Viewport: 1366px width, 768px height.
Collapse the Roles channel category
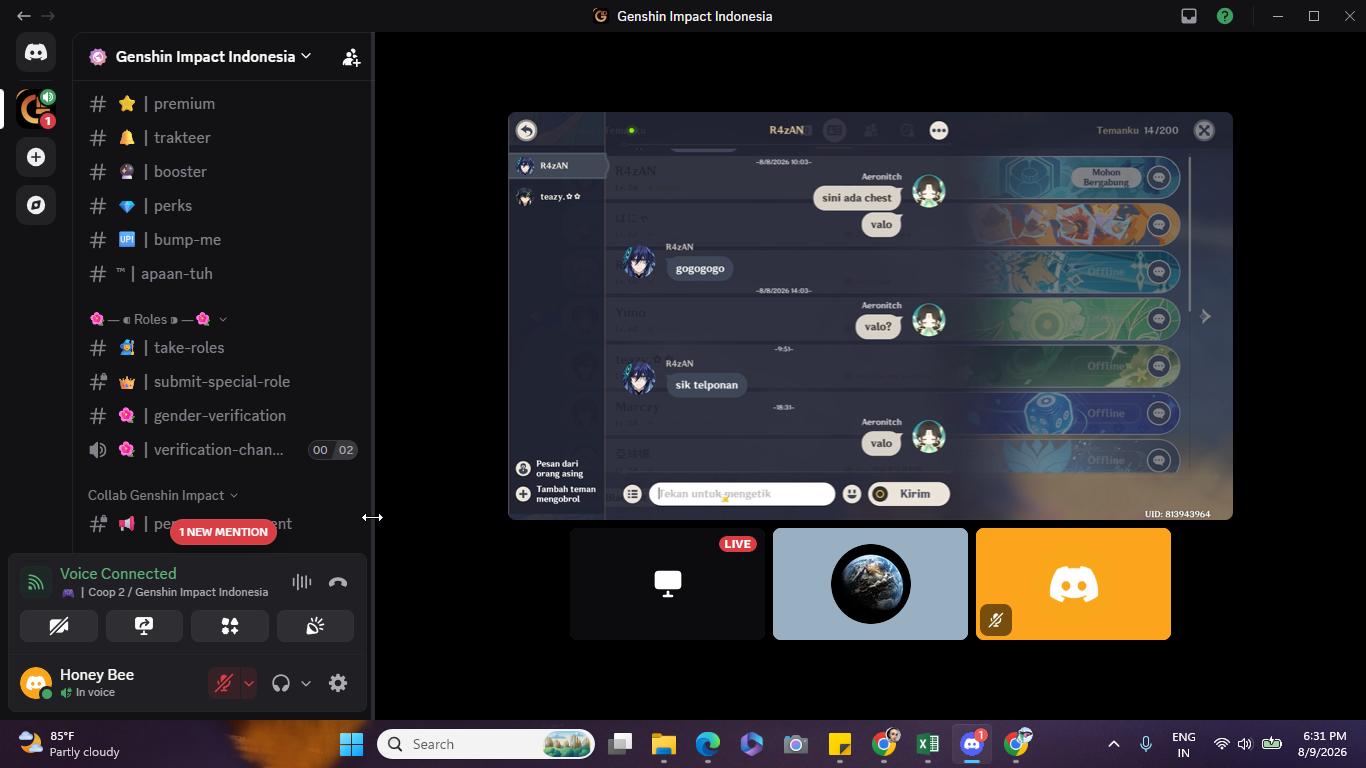point(158,319)
